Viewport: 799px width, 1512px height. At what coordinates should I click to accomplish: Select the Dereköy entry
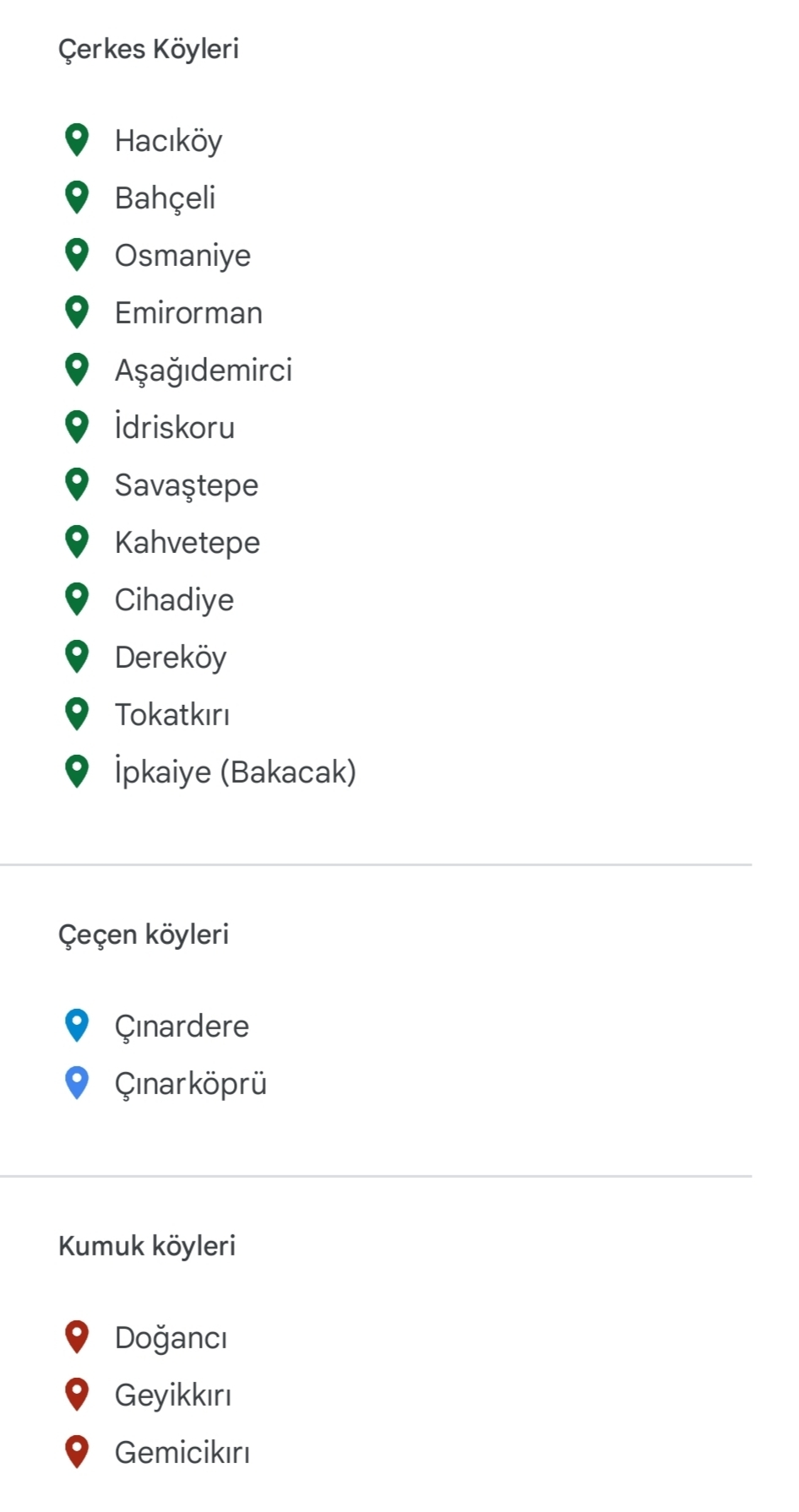click(x=171, y=658)
